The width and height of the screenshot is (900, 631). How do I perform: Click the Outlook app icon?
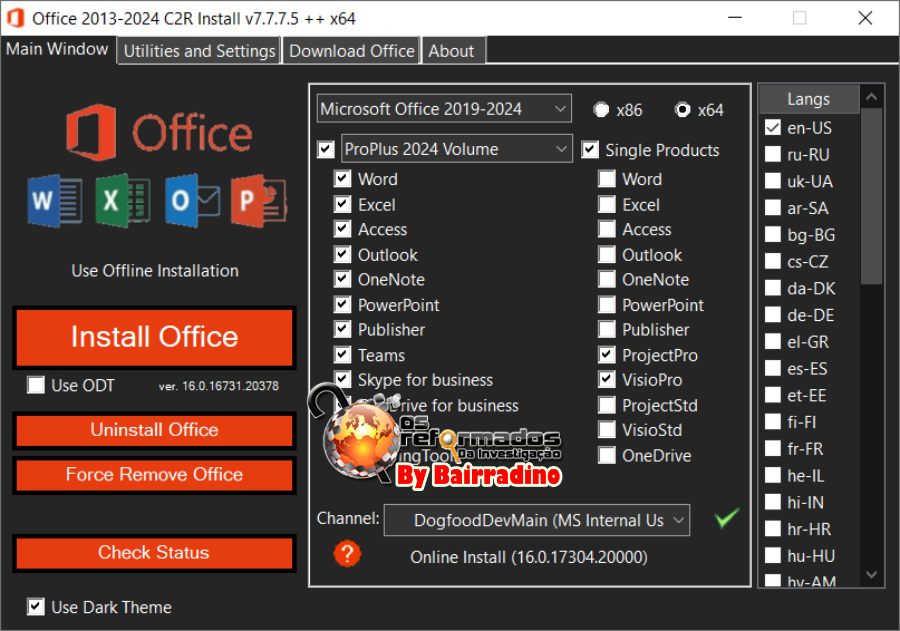[x=192, y=200]
